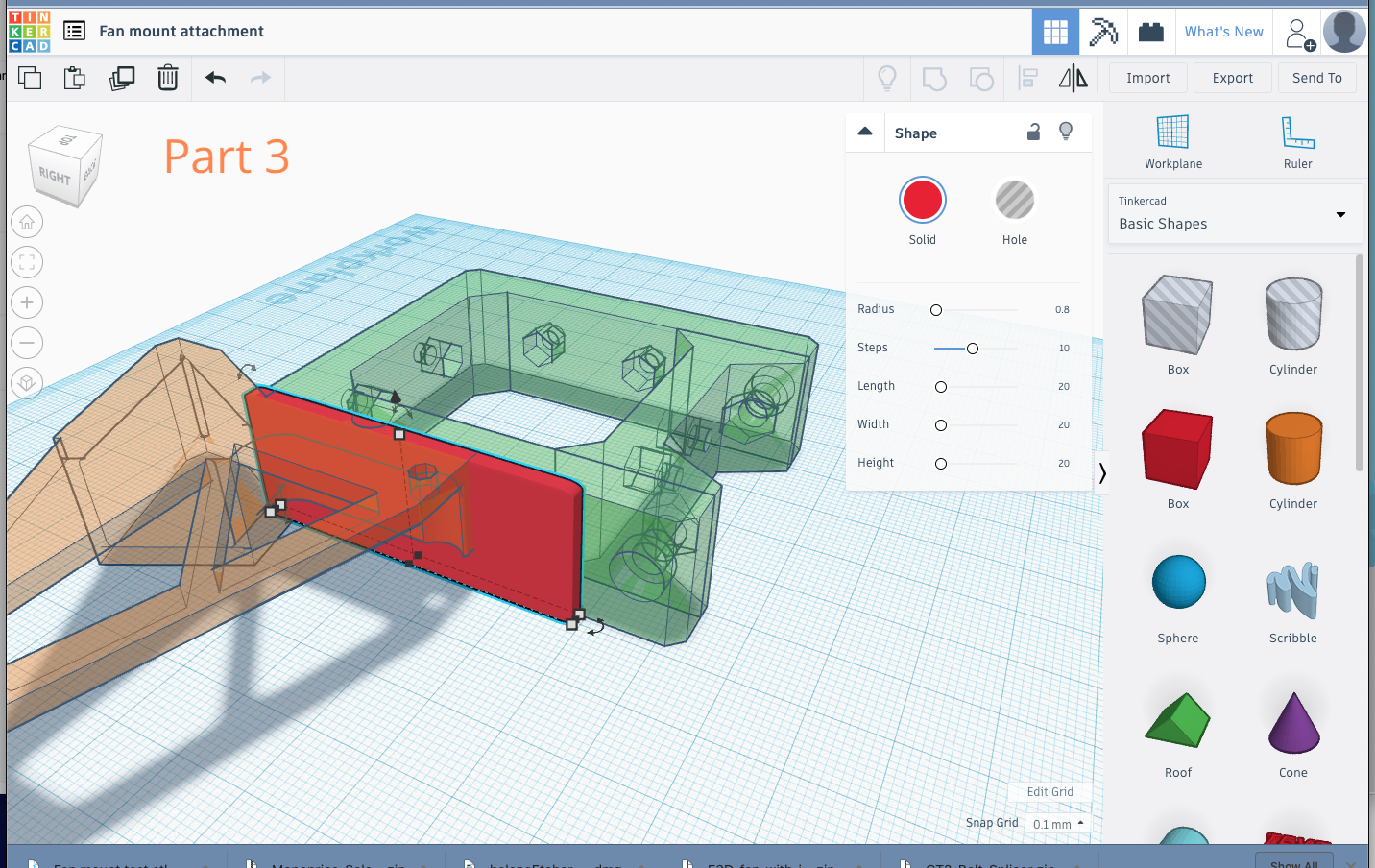
Task: Pick the blue Sphere shape
Action: point(1178,582)
